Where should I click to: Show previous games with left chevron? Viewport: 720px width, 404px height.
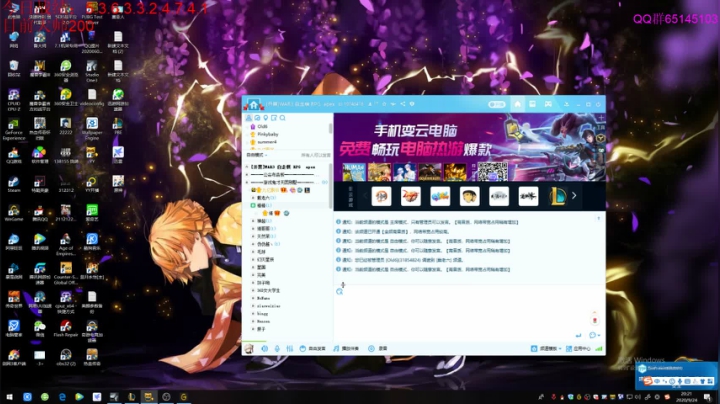(366, 196)
